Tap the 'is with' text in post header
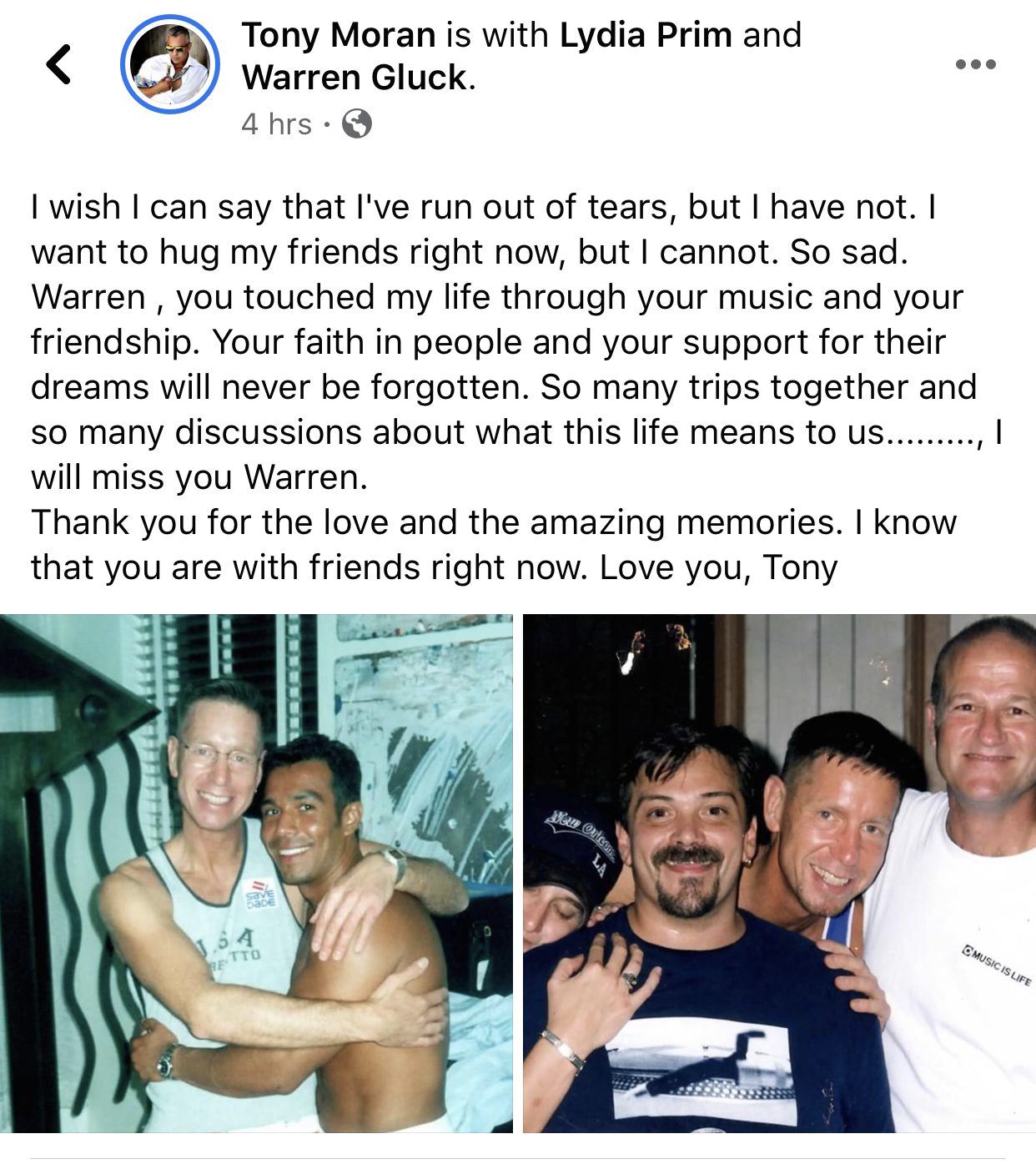 pyautogui.click(x=497, y=35)
